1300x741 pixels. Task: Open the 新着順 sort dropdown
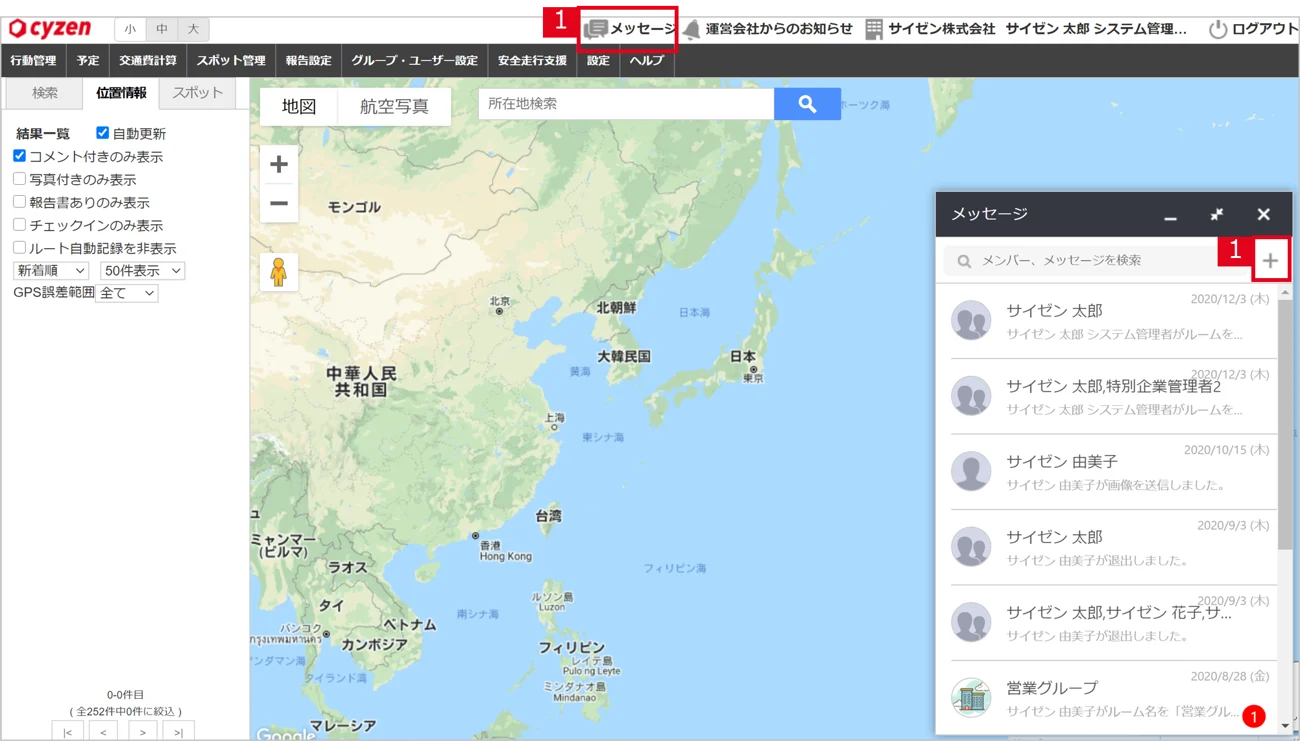tap(51, 271)
